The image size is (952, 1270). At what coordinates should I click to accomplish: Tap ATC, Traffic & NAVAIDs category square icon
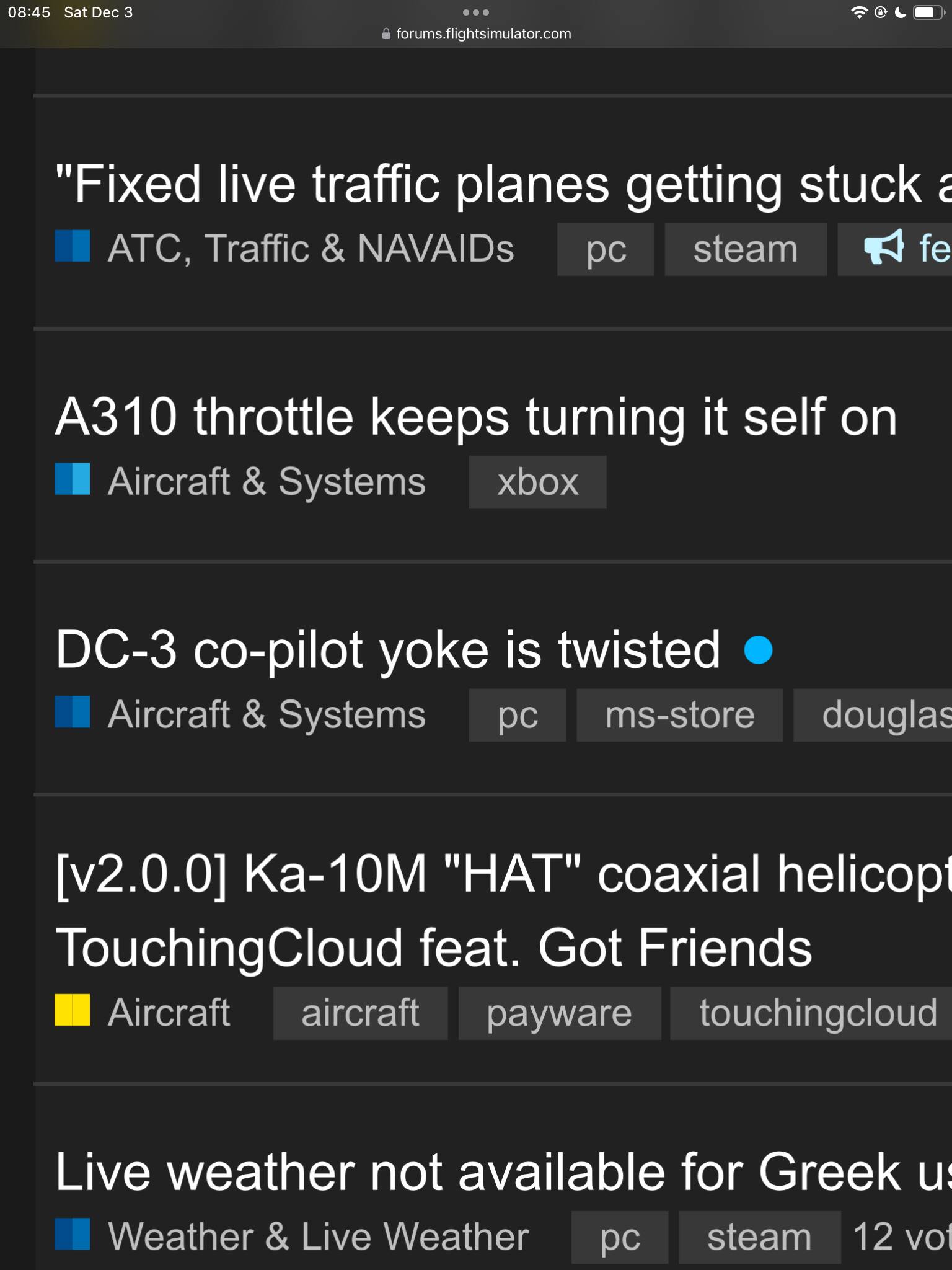[73, 247]
